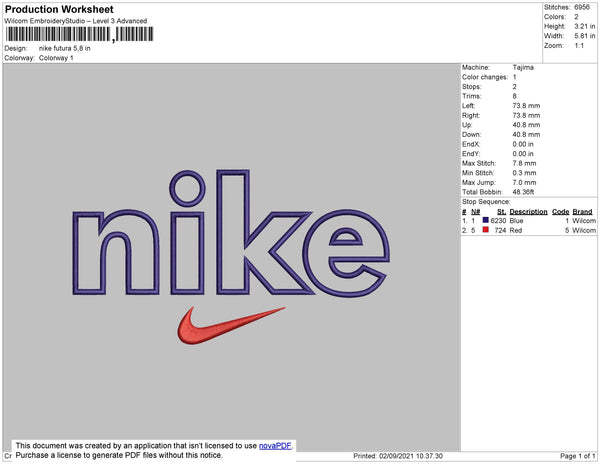Click the Brand column header

[x=582, y=212]
